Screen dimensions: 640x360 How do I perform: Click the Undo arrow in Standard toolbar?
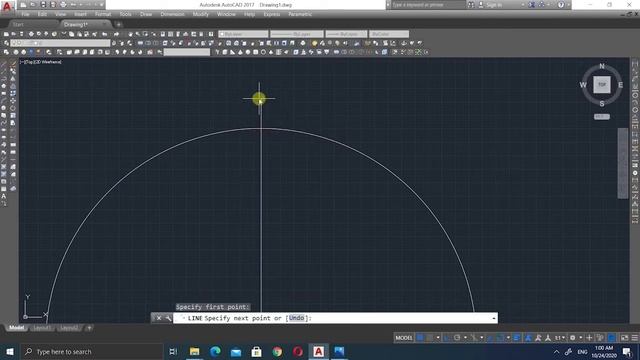click(105, 34)
